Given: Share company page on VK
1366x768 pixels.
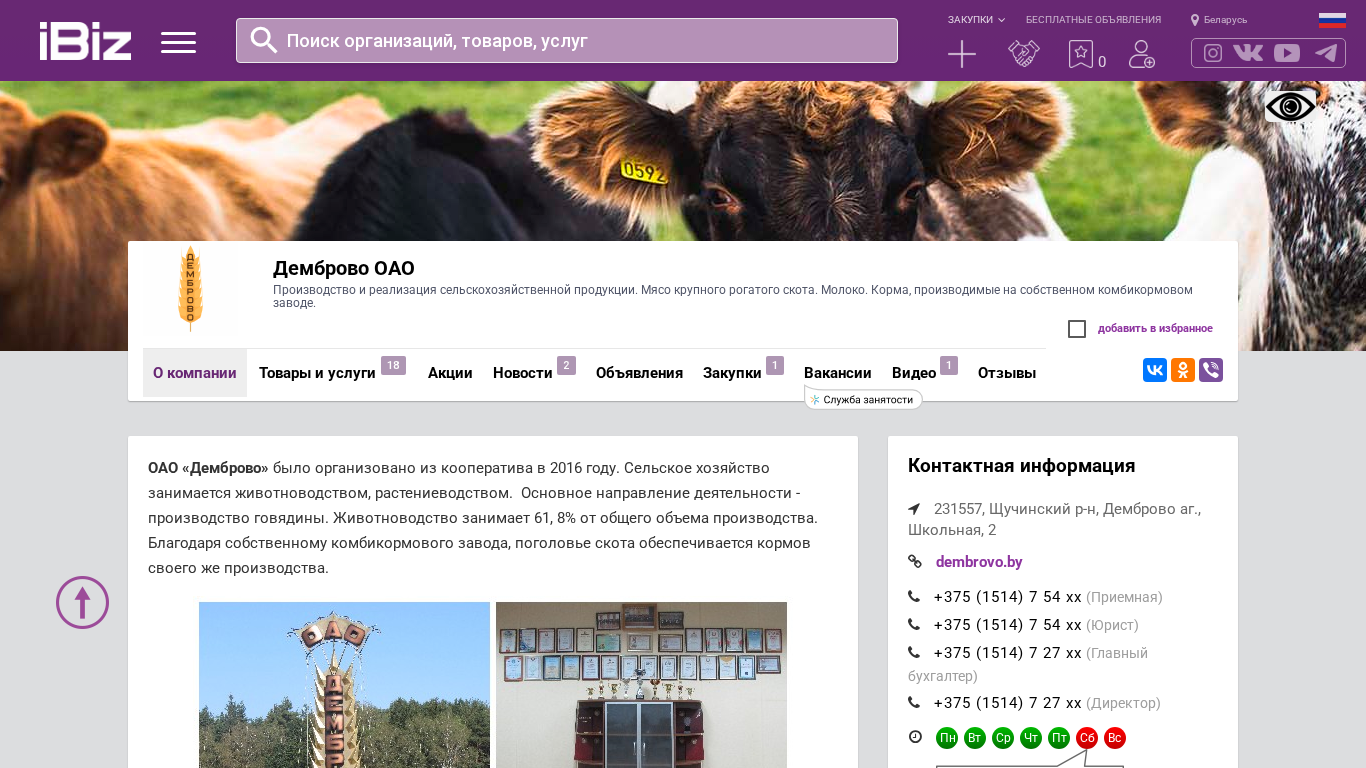Looking at the screenshot, I should [x=1155, y=370].
